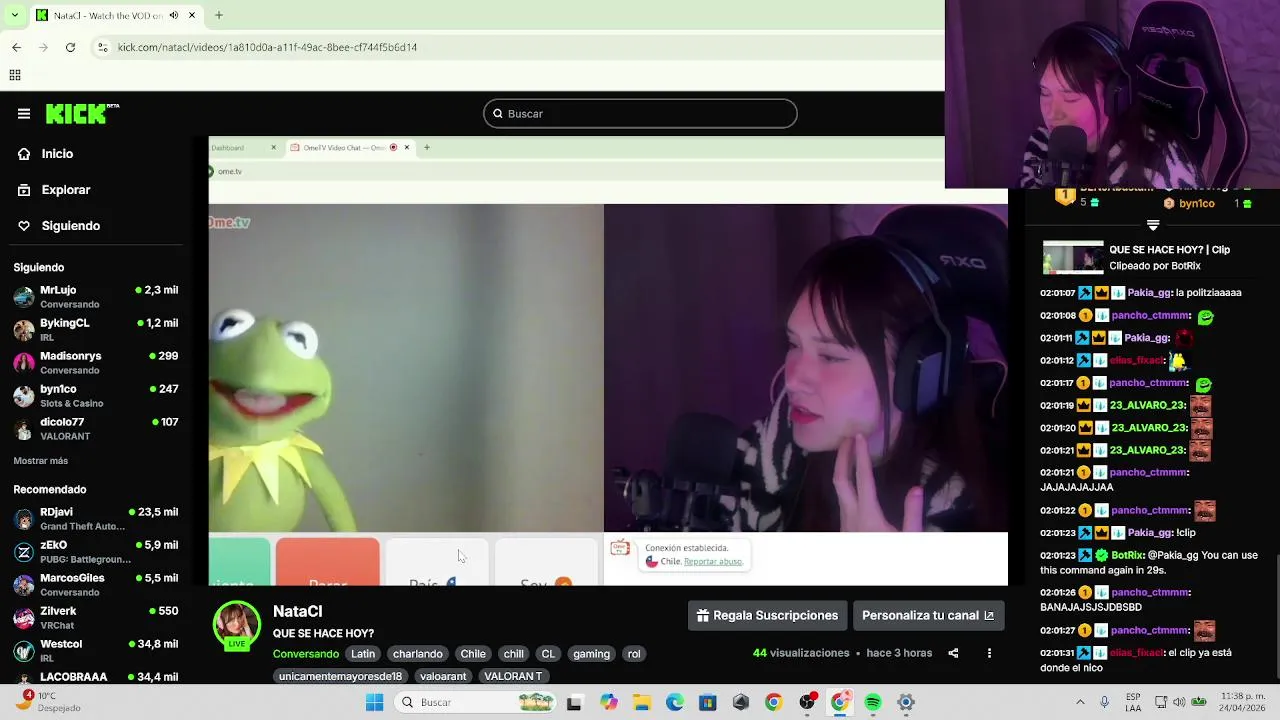Image resolution: width=1280 pixels, height=720 pixels.
Task: View site information icon in address bar
Action: [102, 47]
